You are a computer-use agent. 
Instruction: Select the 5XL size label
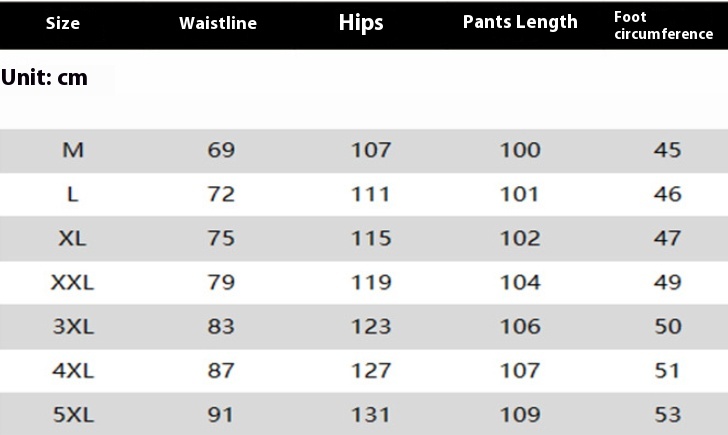tap(72, 415)
